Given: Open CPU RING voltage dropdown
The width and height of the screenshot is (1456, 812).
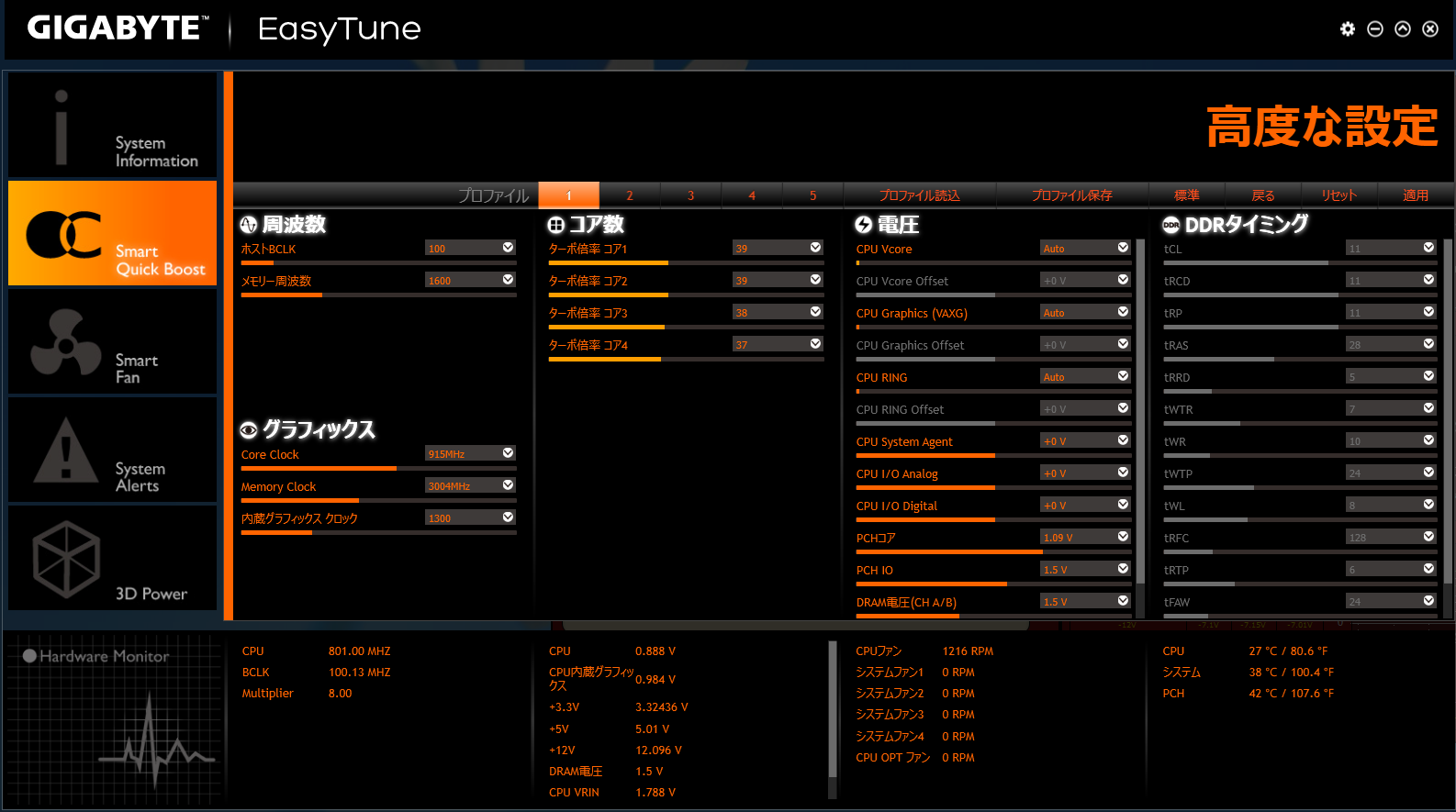Looking at the screenshot, I should pyautogui.click(x=1086, y=377).
